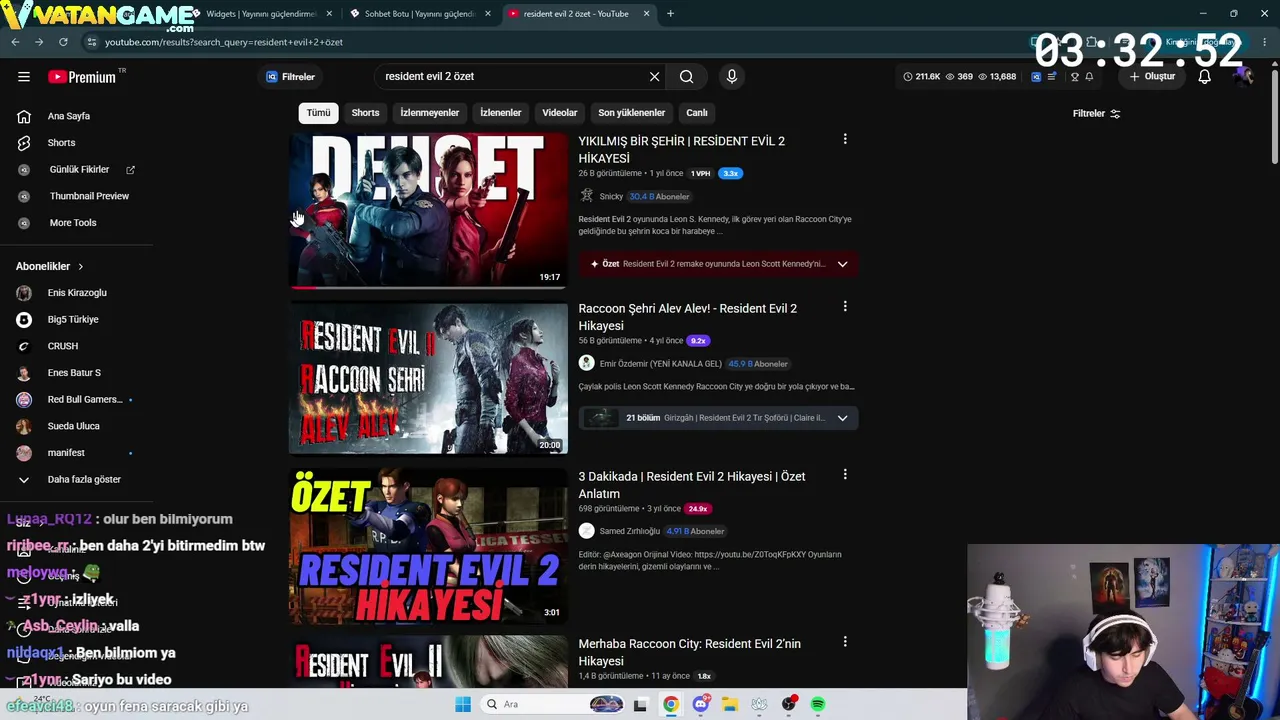Clear the search query with the X
Viewport: 1280px width, 720px height.
pos(655,77)
